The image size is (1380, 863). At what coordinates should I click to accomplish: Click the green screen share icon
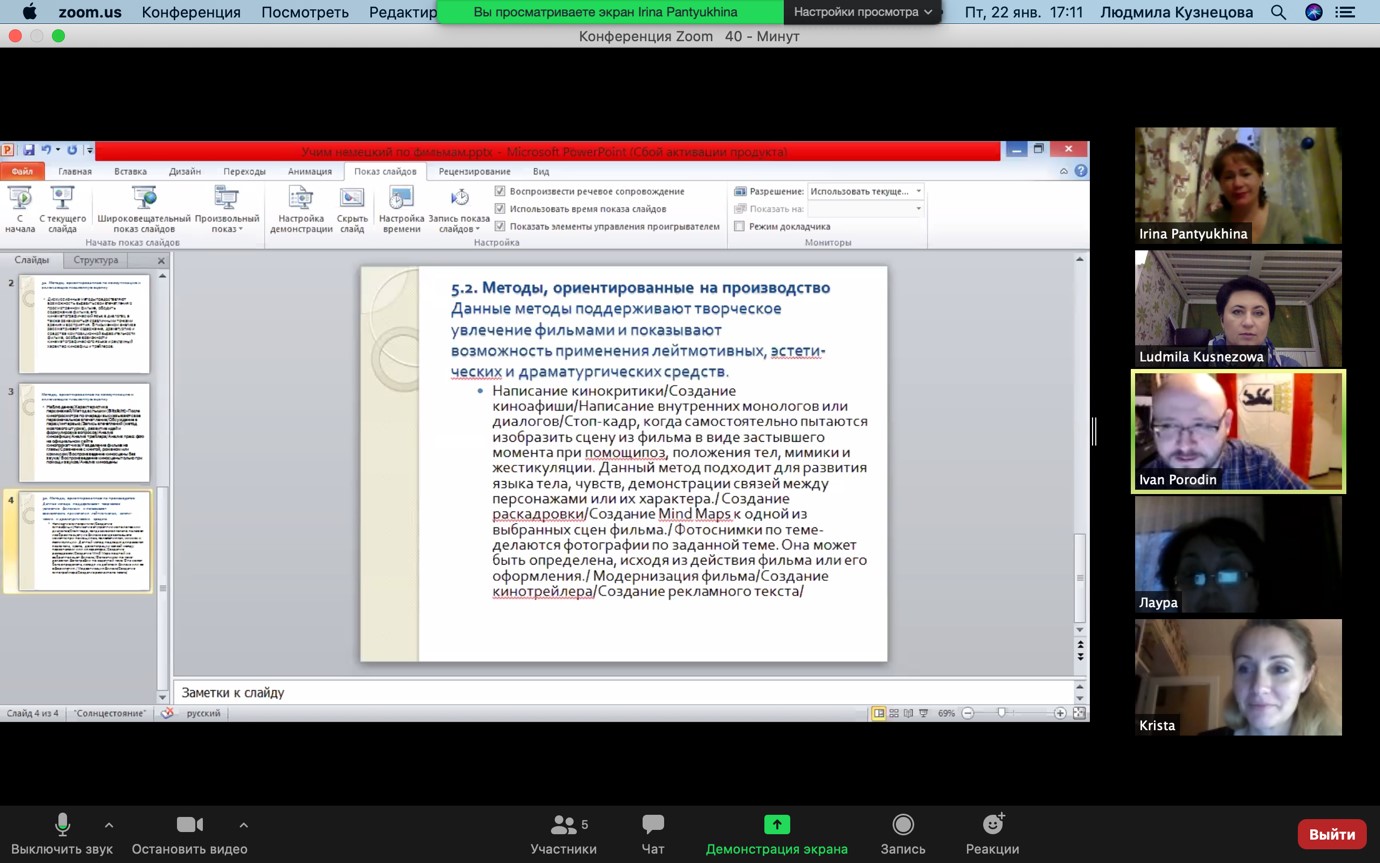pyautogui.click(x=776, y=825)
